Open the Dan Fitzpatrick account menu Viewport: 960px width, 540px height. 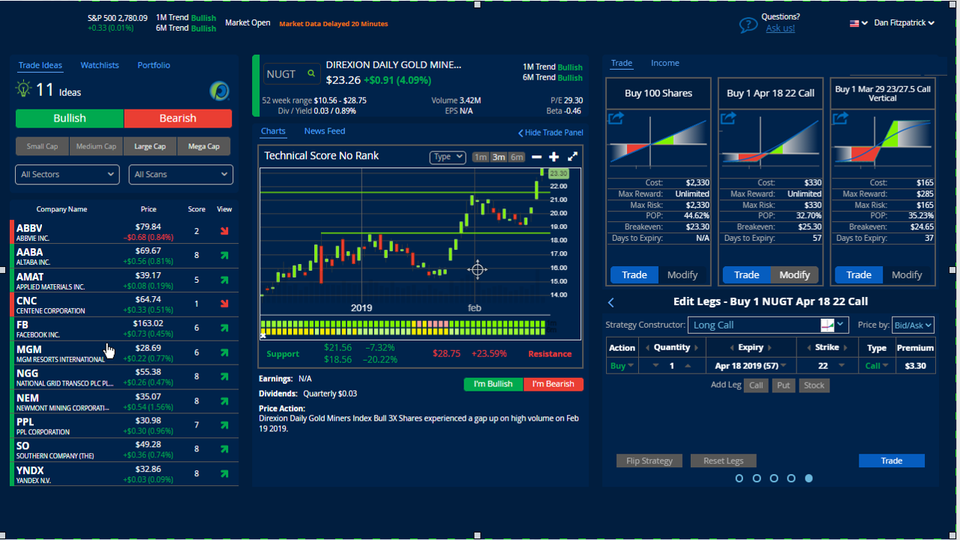coord(904,23)
